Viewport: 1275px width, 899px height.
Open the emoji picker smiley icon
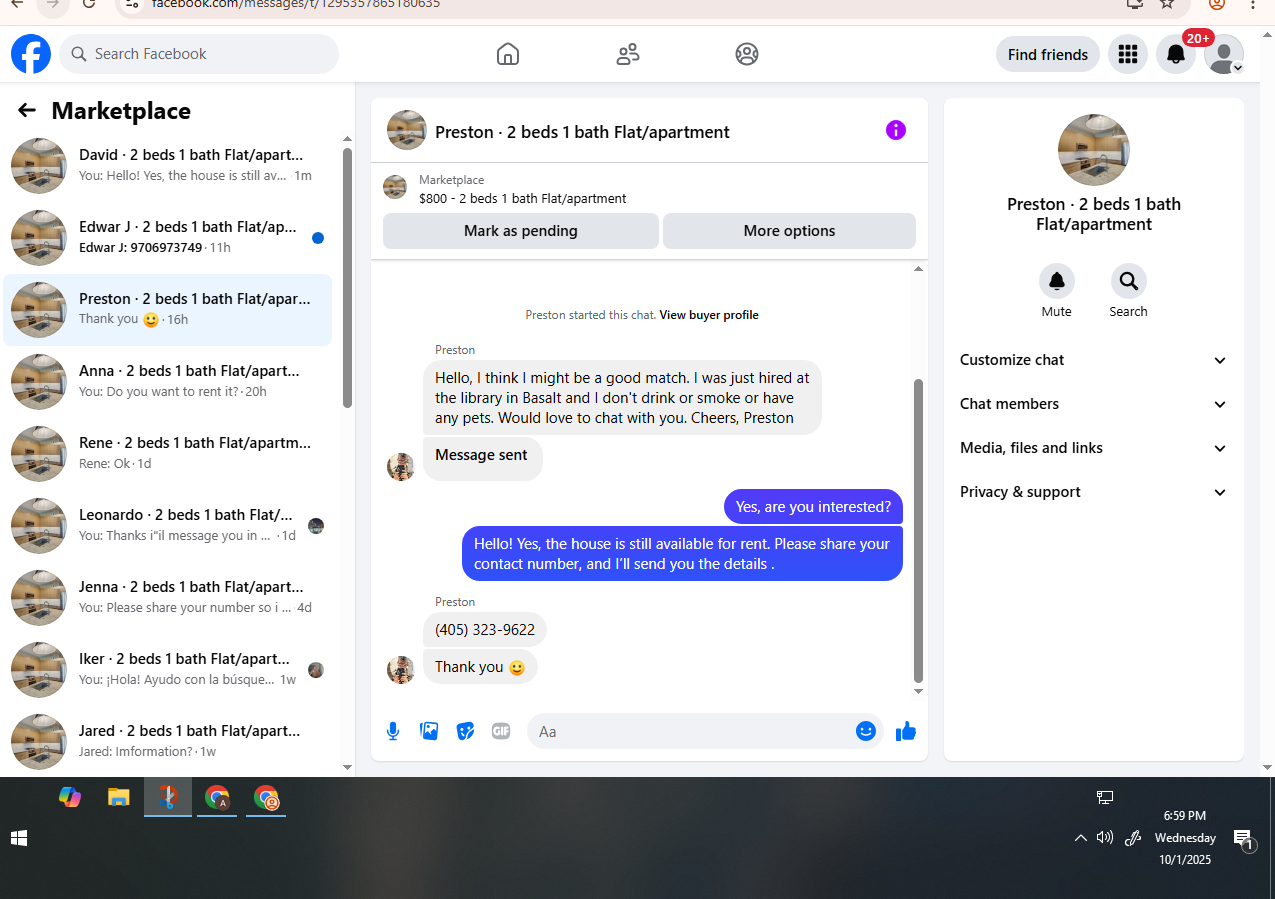866,731
